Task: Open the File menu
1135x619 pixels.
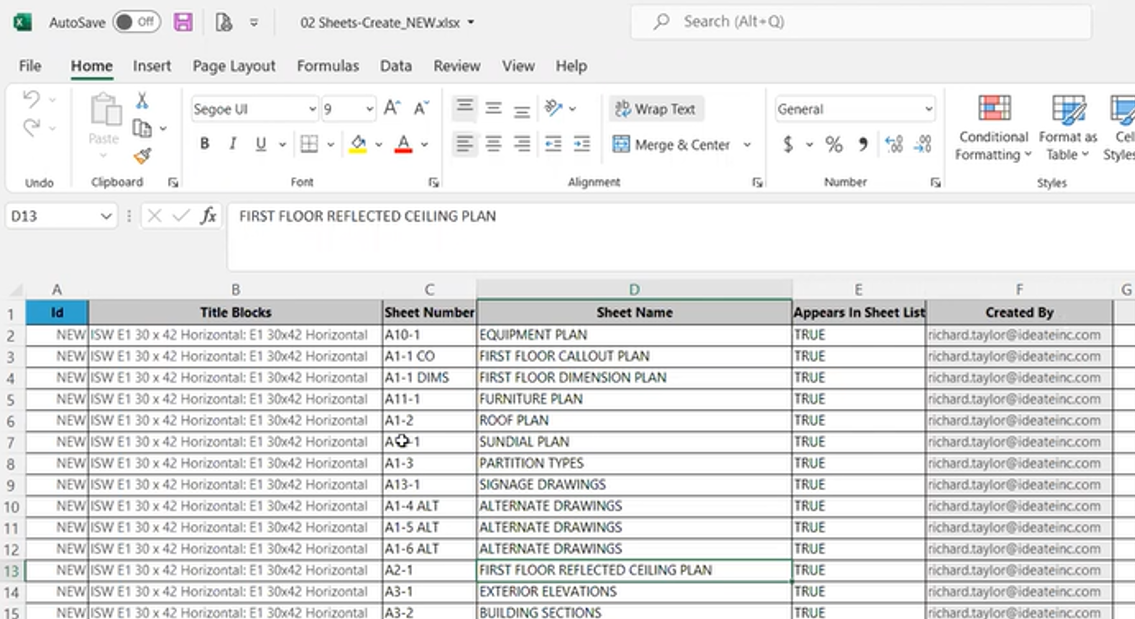Action: tap(30, 66)
